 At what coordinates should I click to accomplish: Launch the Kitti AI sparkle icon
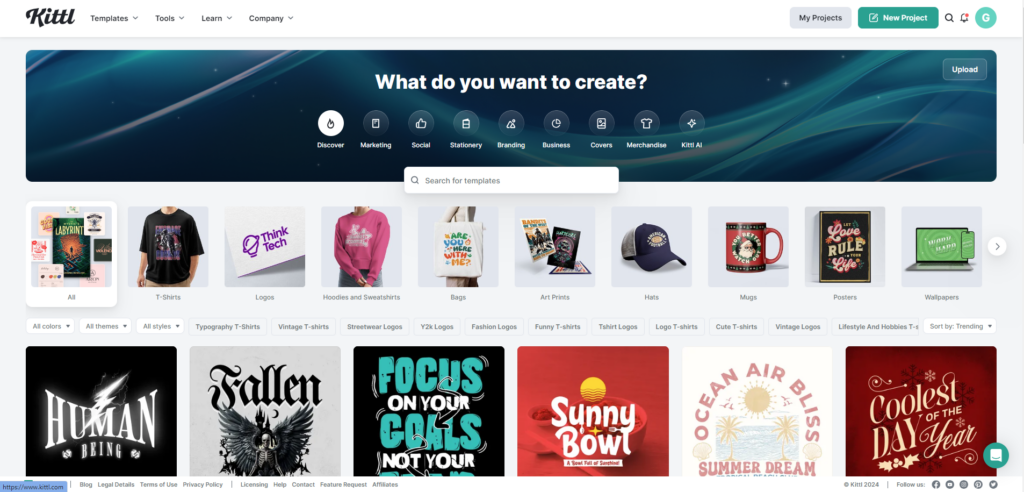coord(692,123)
